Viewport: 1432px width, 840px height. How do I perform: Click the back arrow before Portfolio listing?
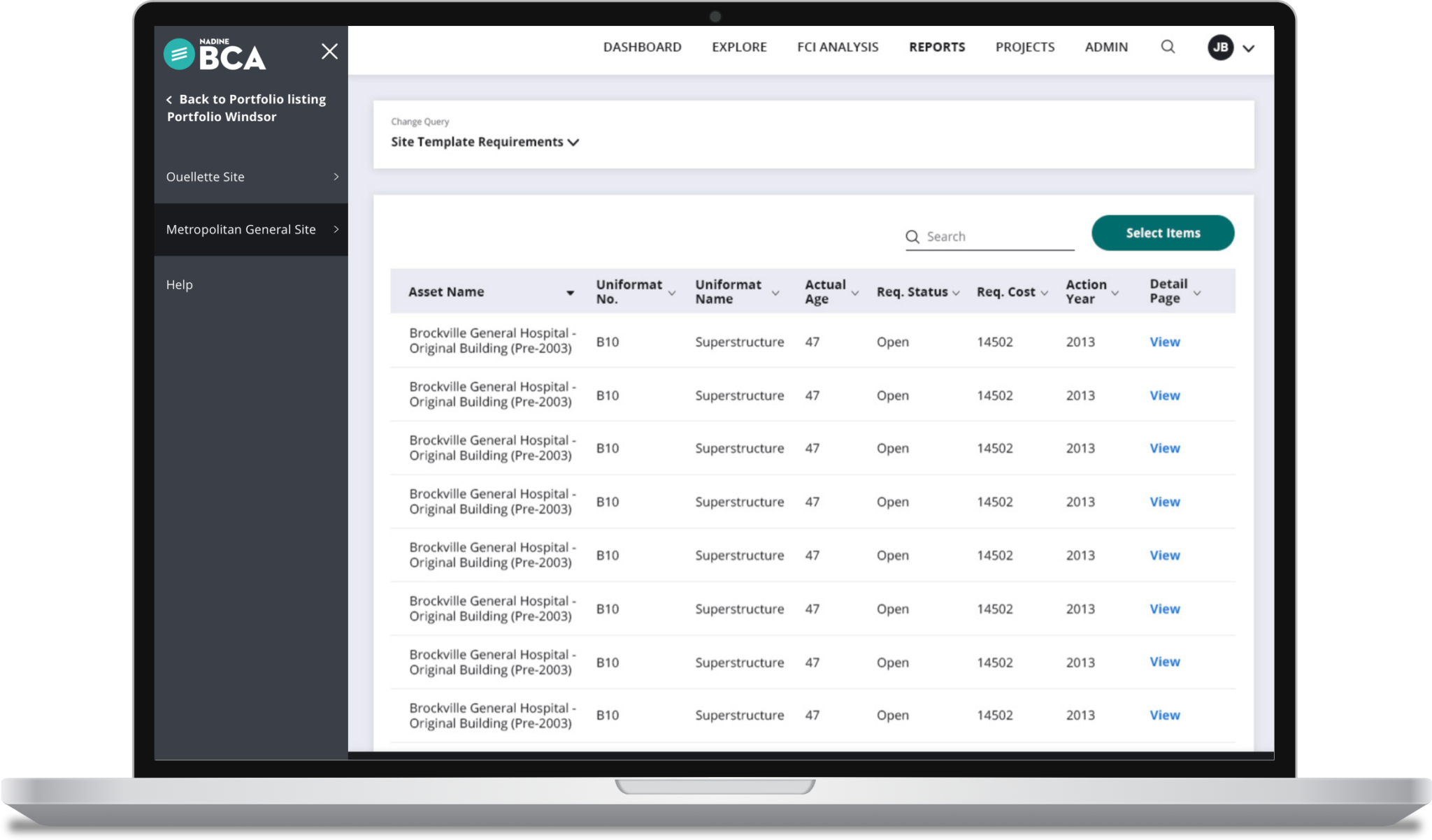point(169,100)
